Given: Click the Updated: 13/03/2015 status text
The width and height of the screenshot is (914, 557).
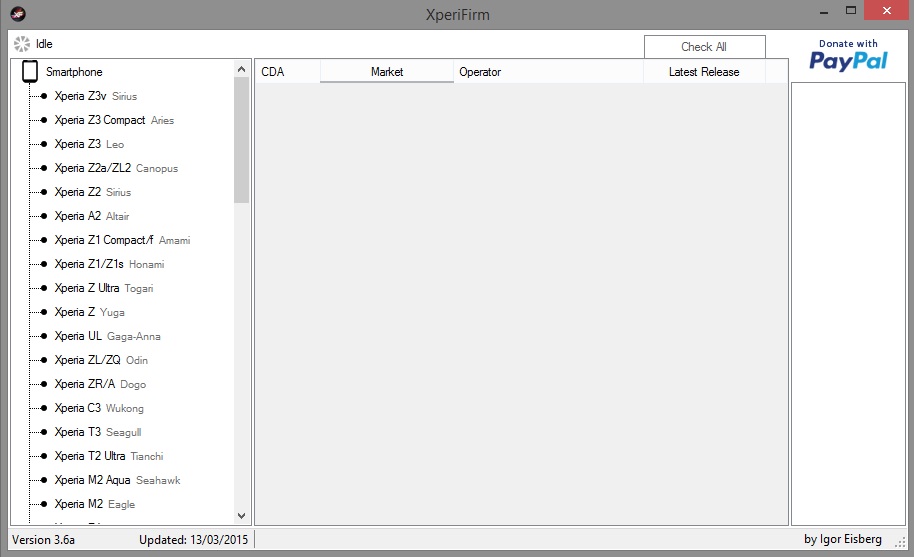Looking at the screenshot, I should pos(194,540).
